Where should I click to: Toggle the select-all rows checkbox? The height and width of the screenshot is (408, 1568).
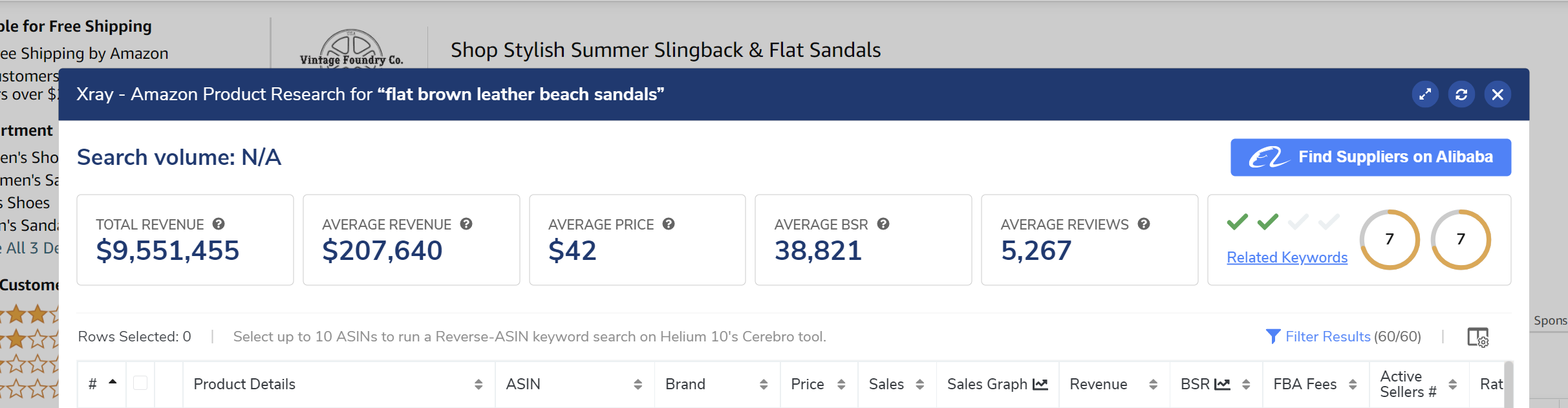click(140, 383)
